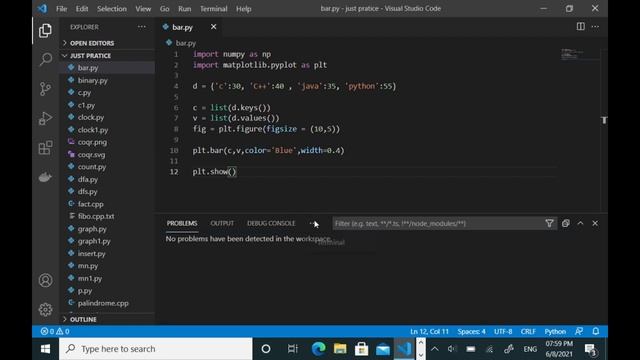Image resolution: width=640 pixels, height=360 pixels.
Task: Expand the Outline section
Action: tap(83, 320)
